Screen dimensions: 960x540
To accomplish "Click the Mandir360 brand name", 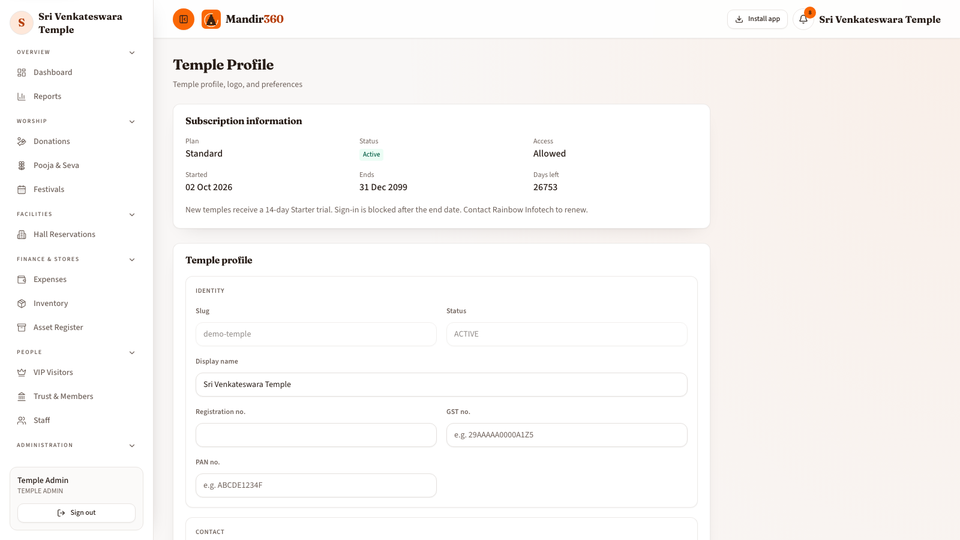I will 255,19.
